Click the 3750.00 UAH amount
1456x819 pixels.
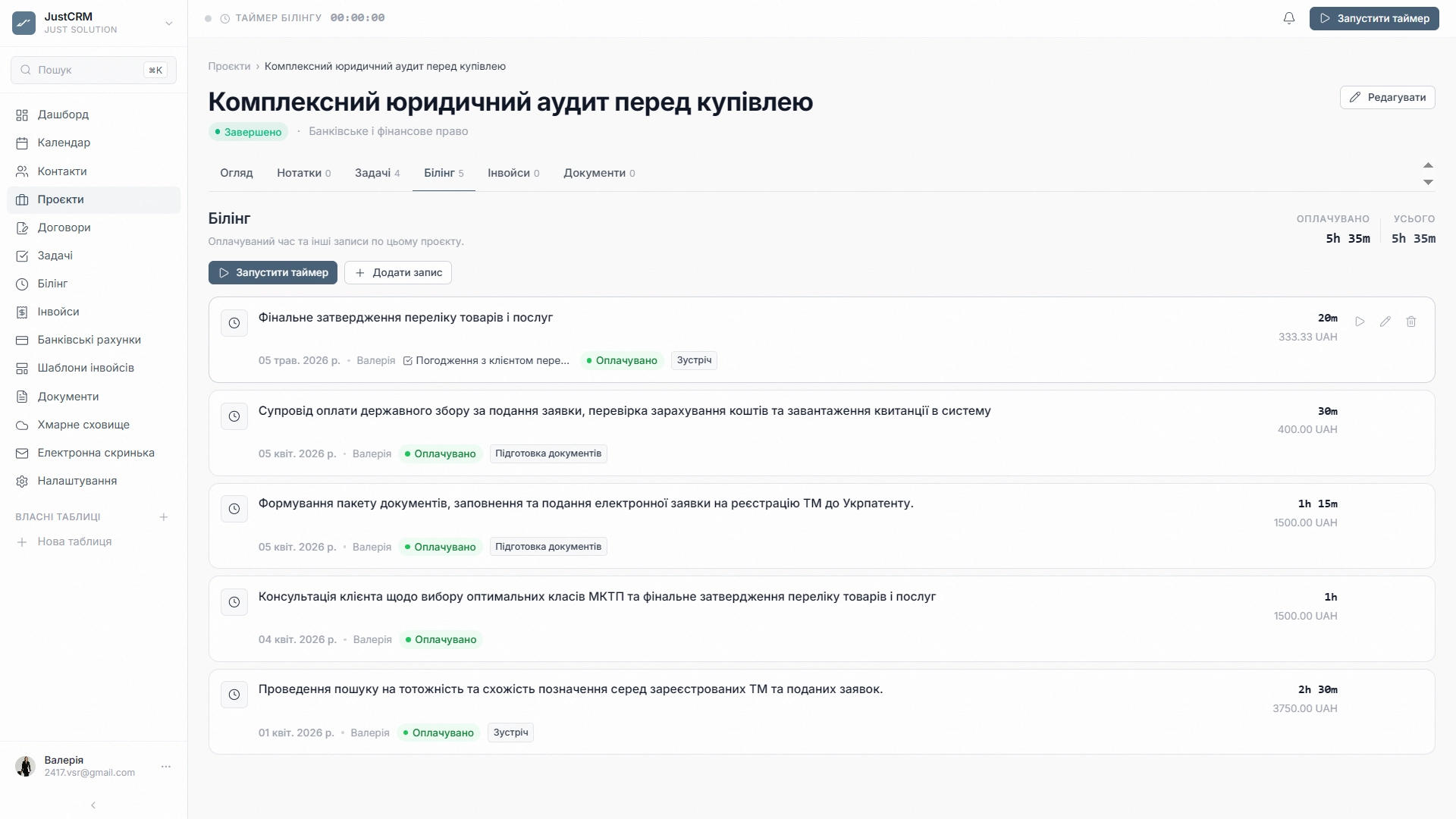click(x=1305, y=708)
